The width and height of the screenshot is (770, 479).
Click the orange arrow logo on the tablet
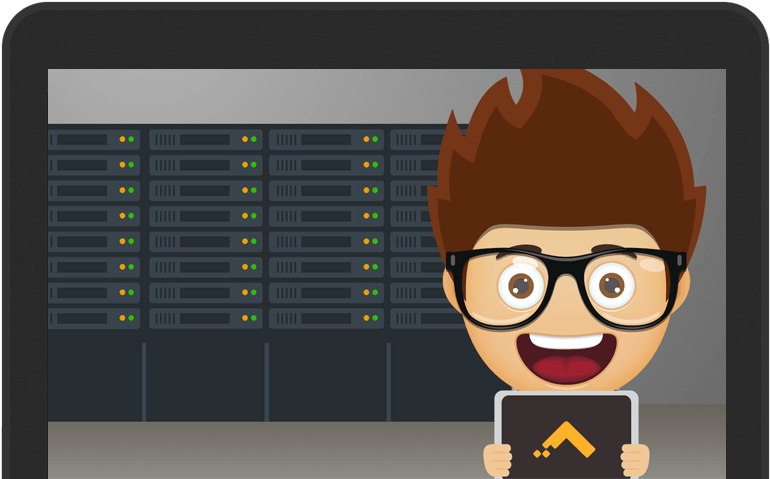coord(566,442)
